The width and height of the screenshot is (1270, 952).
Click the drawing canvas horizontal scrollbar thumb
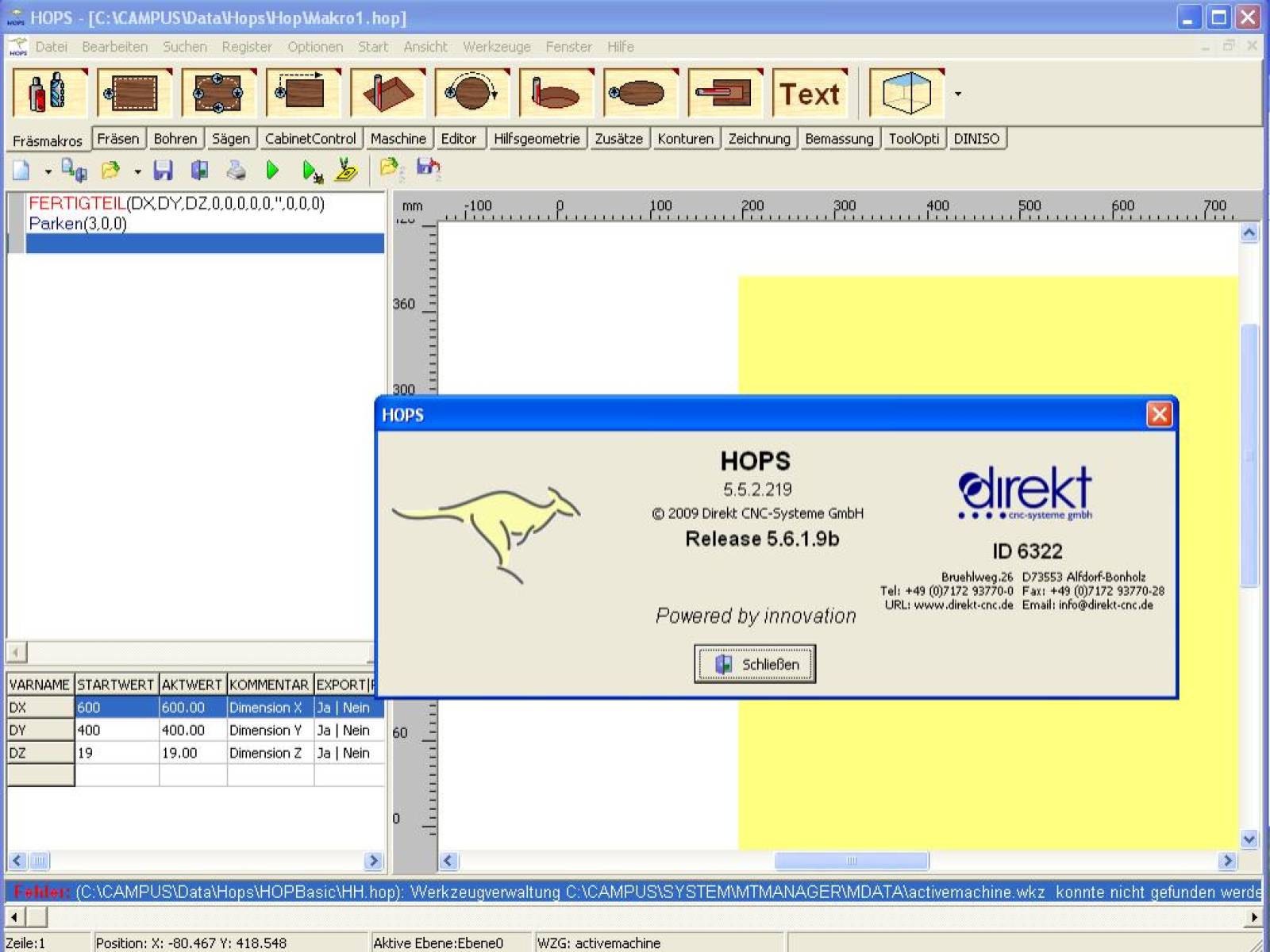click(x=851, y=861)
